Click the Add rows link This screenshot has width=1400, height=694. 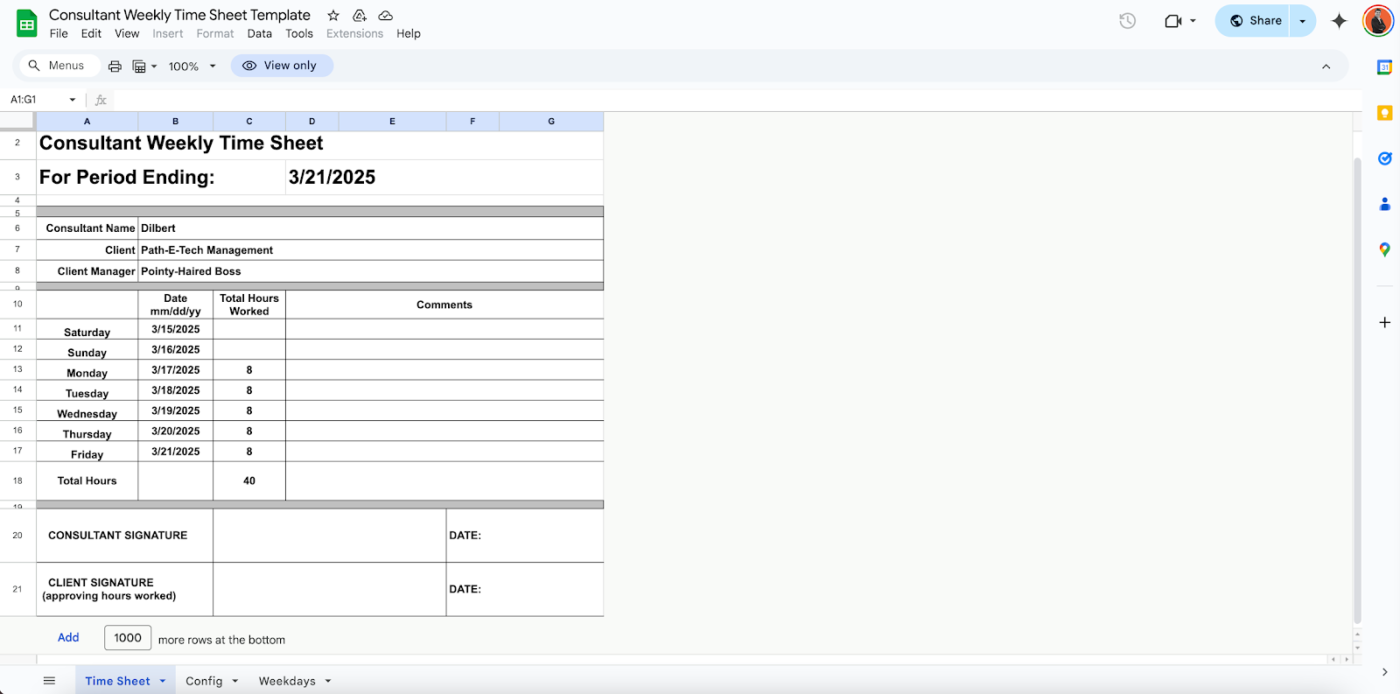(68, 638)
